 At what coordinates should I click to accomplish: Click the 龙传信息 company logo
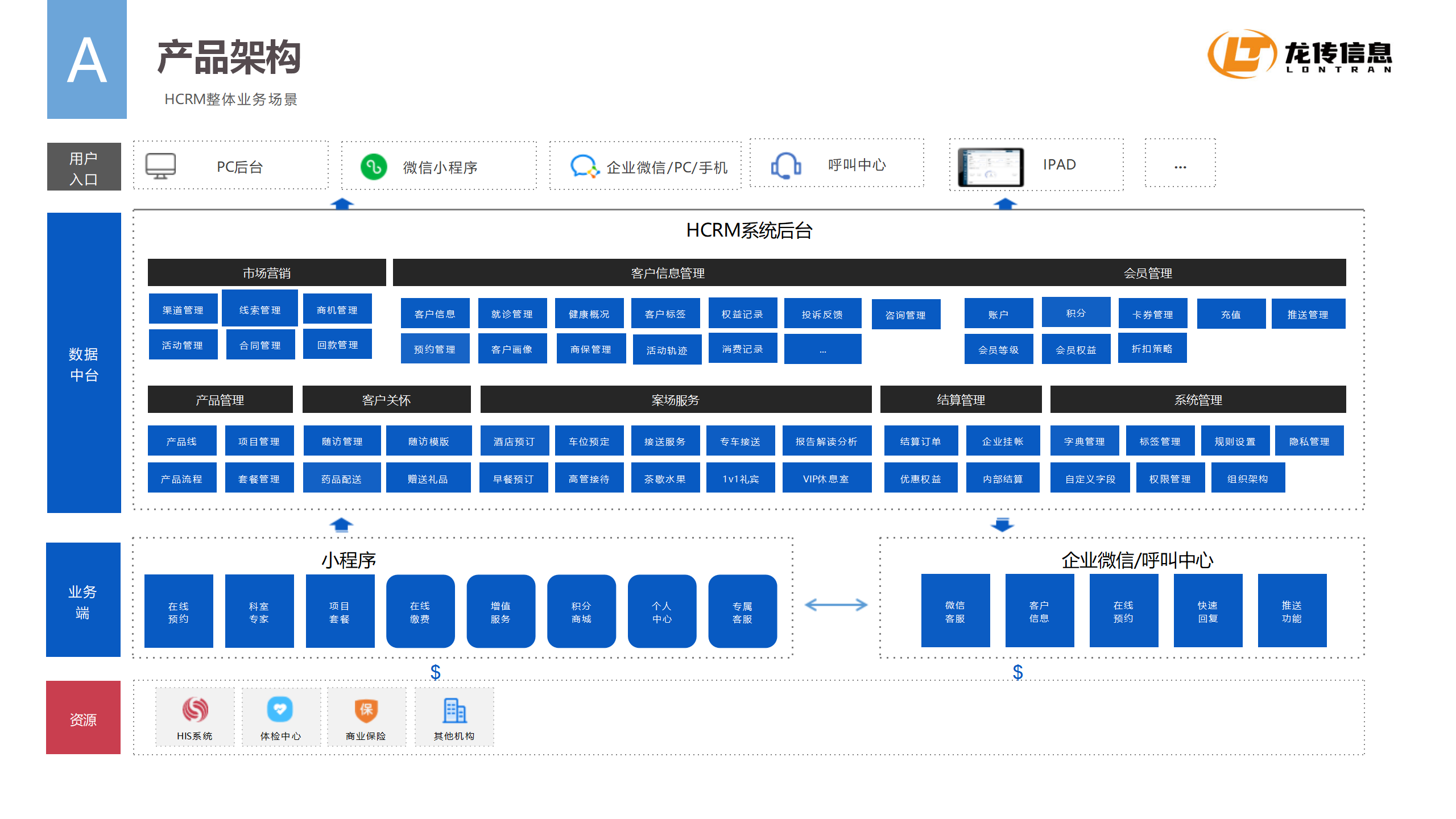[1299, 55]
